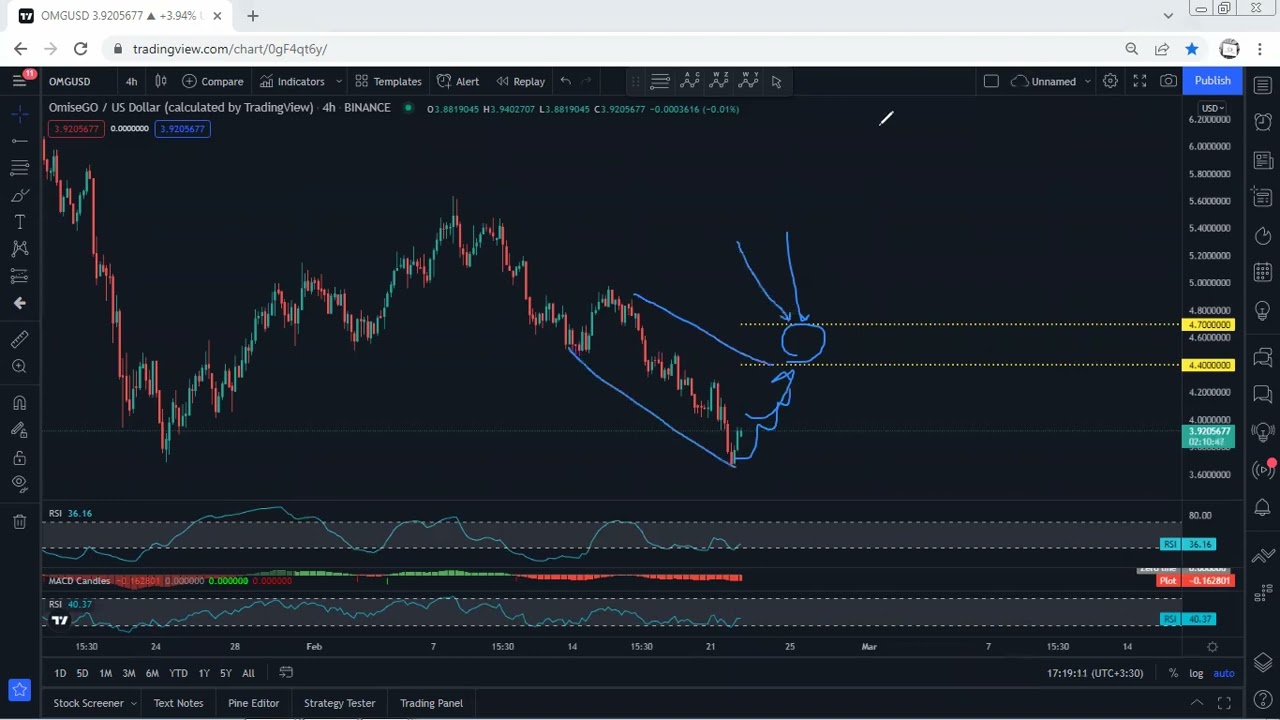Open chart settings gear in top toolbar
Viewport: 1280px width, 720px height.
click(x=1110, y=81)
